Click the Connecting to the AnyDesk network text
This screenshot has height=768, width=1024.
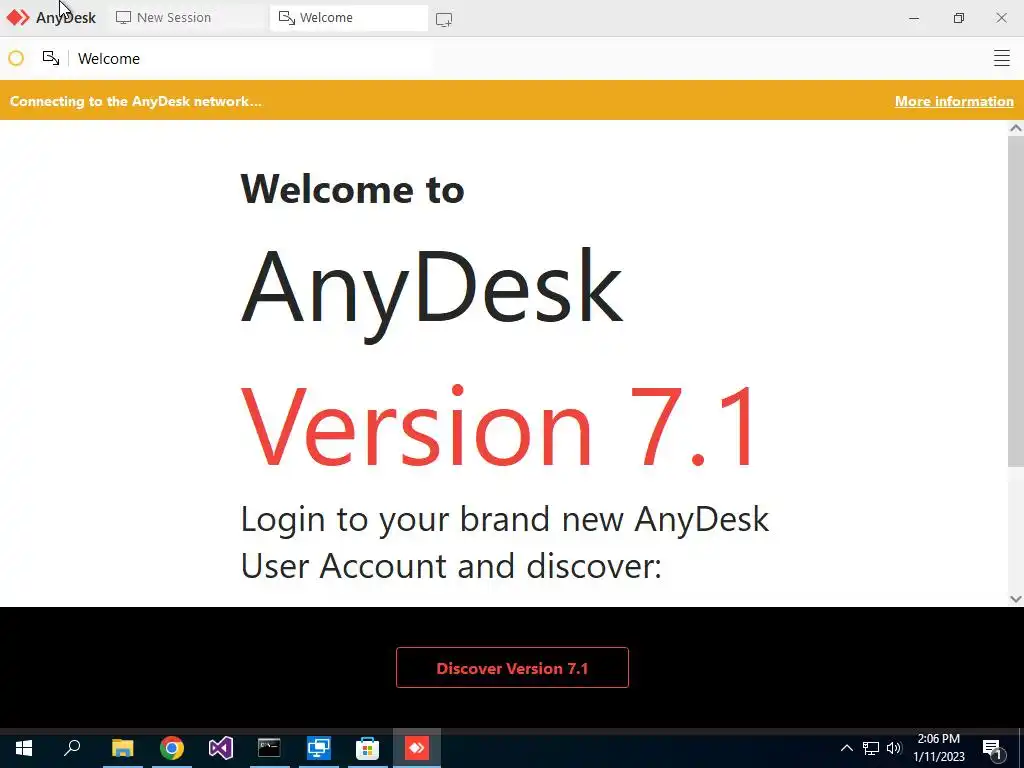[x=135, y=101]
